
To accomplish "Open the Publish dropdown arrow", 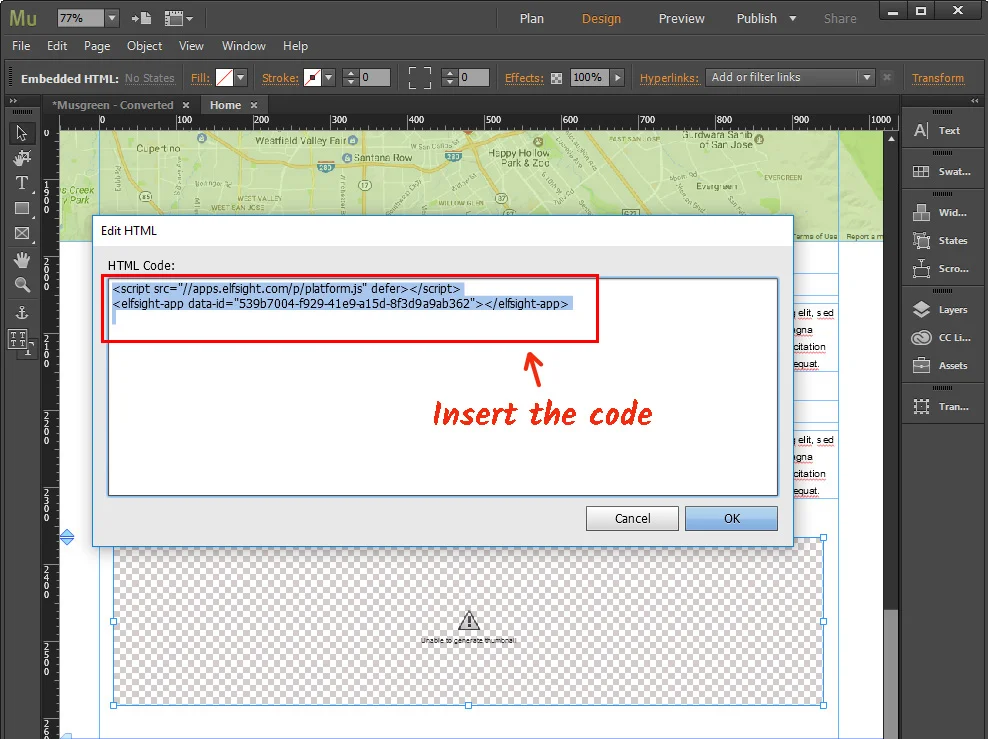I will tap(793, 18).
